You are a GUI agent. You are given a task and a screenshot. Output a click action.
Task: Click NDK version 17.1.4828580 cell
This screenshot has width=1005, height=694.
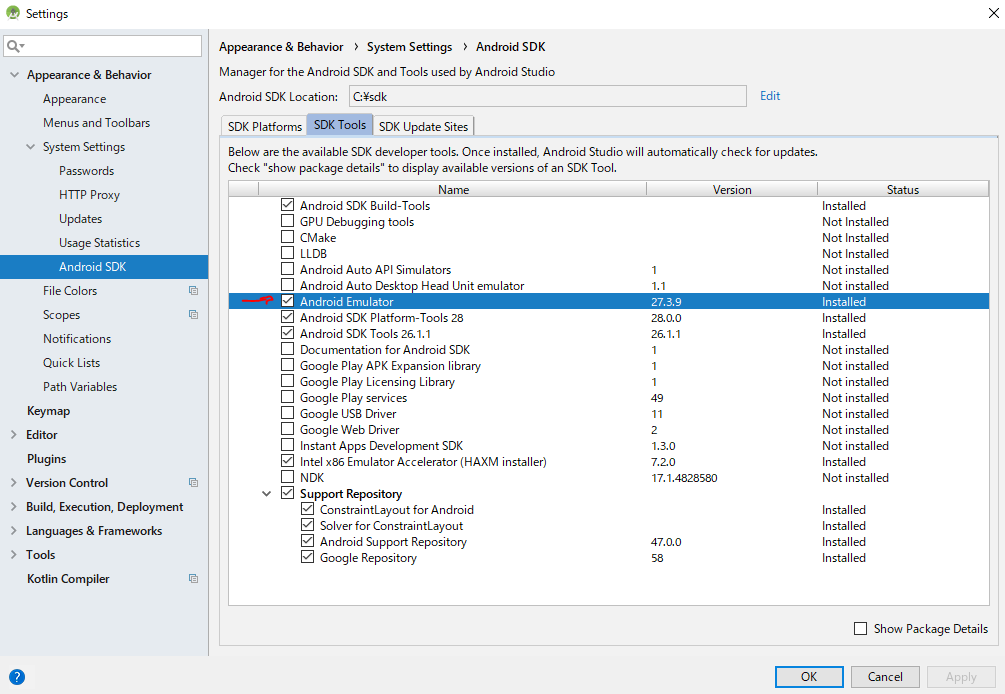(x=684, y=477)
